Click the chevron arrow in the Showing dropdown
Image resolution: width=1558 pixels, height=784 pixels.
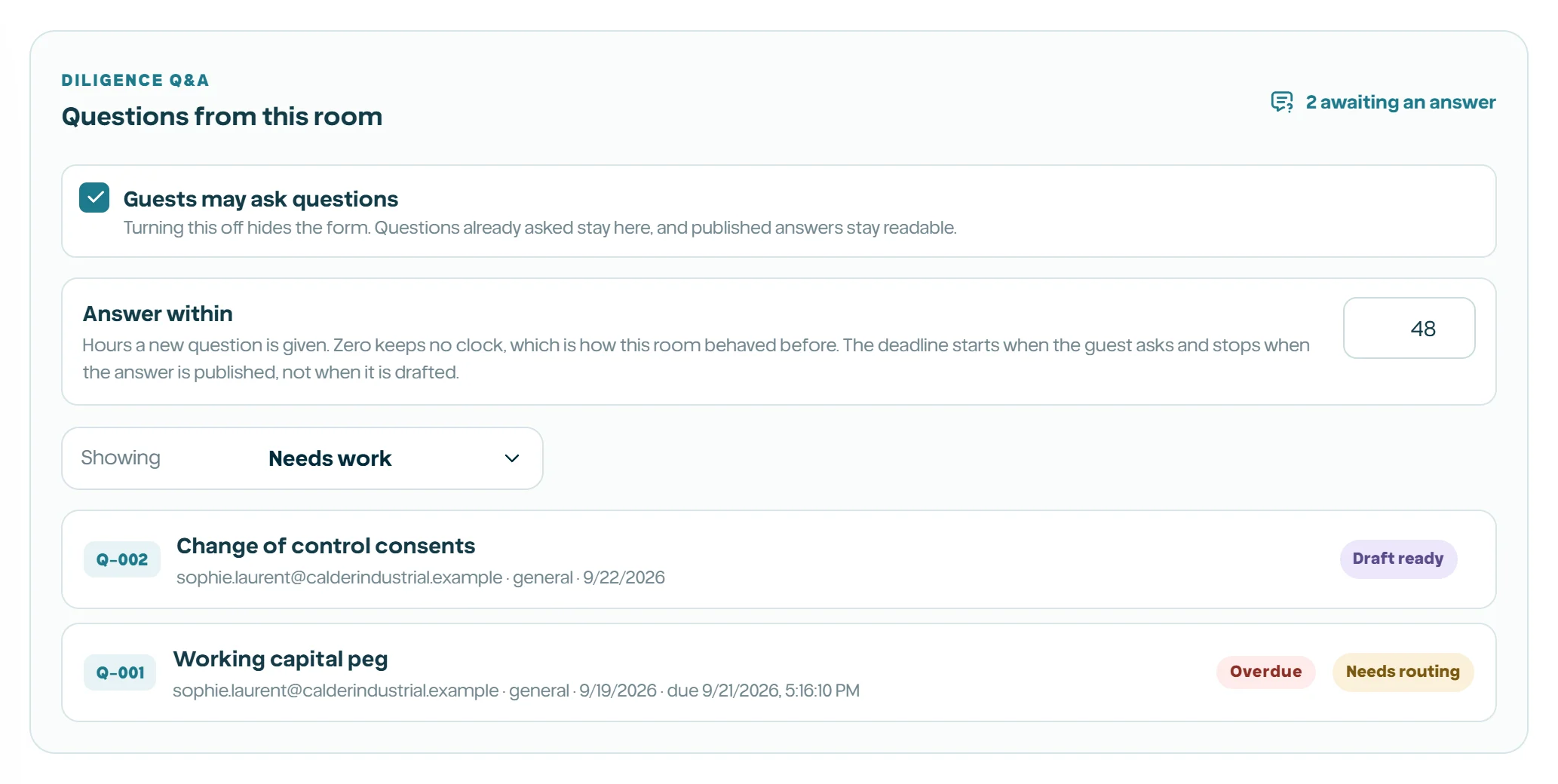coord(512,458)
